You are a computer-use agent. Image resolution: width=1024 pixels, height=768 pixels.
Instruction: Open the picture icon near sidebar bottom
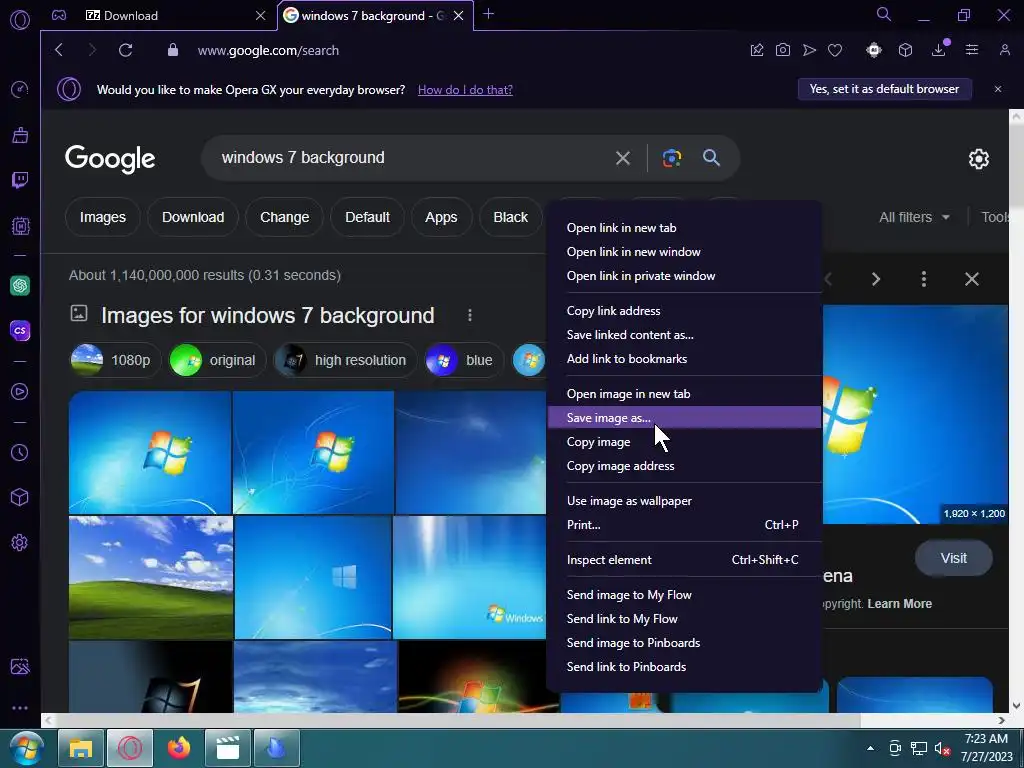20,666
